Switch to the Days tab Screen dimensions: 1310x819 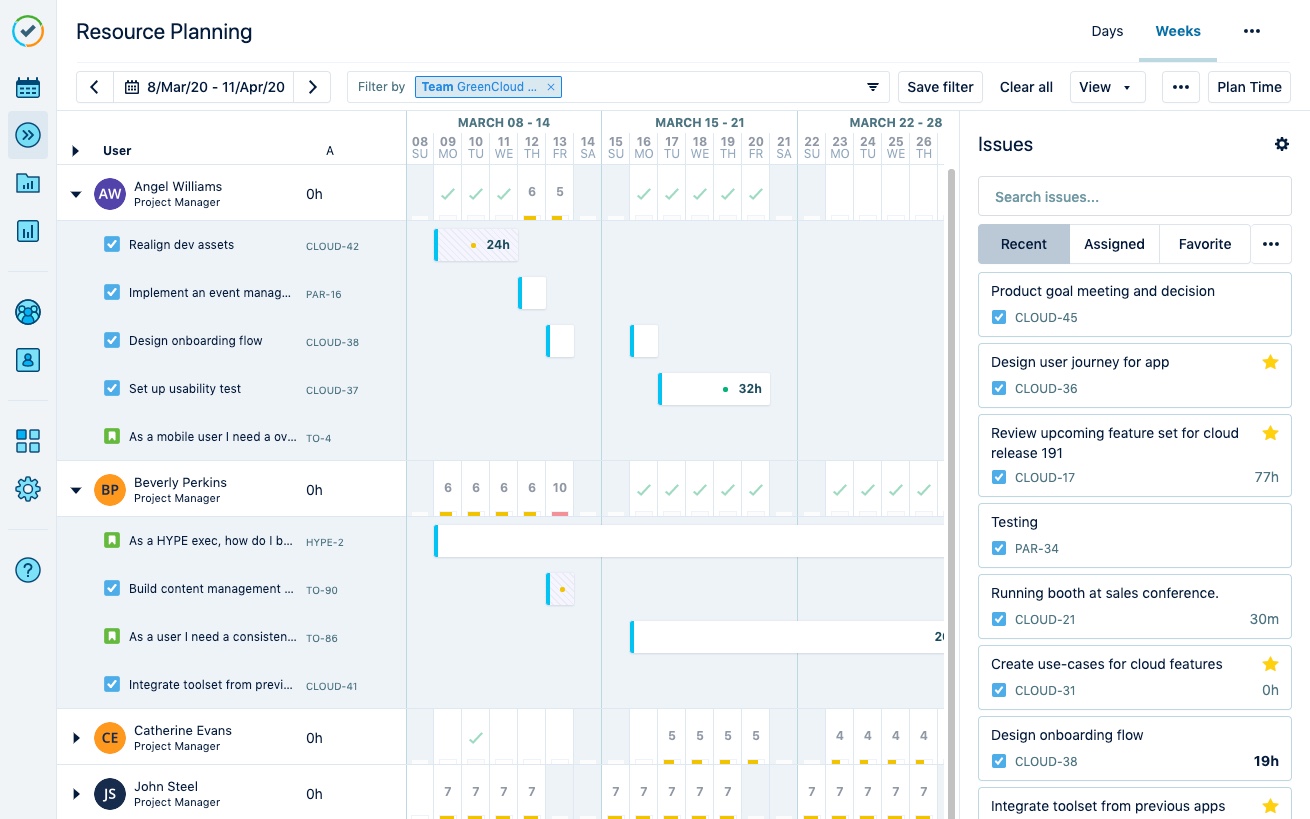[1107, 31]
